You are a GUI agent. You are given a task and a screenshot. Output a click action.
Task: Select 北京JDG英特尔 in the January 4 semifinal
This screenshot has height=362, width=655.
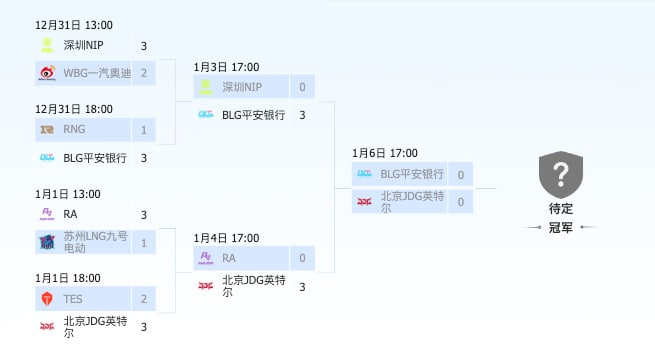(254, 286)
